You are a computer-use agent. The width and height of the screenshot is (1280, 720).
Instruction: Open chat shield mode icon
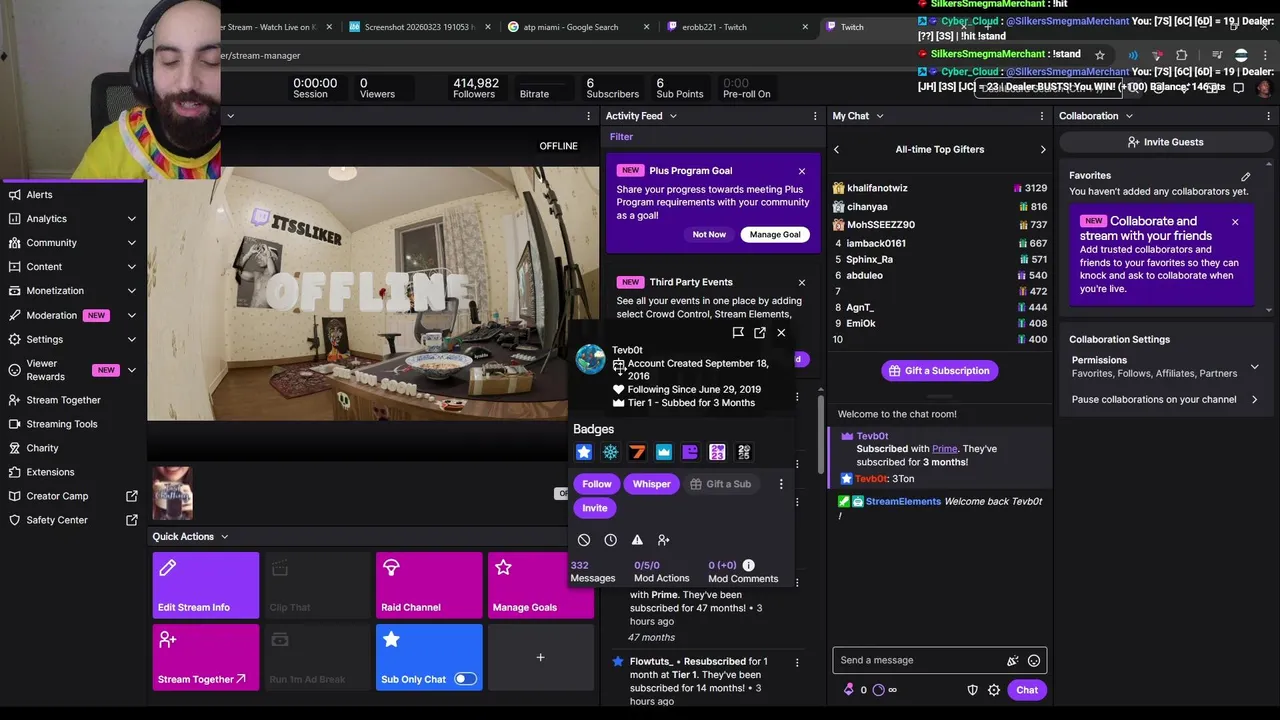tap(972, 690)
